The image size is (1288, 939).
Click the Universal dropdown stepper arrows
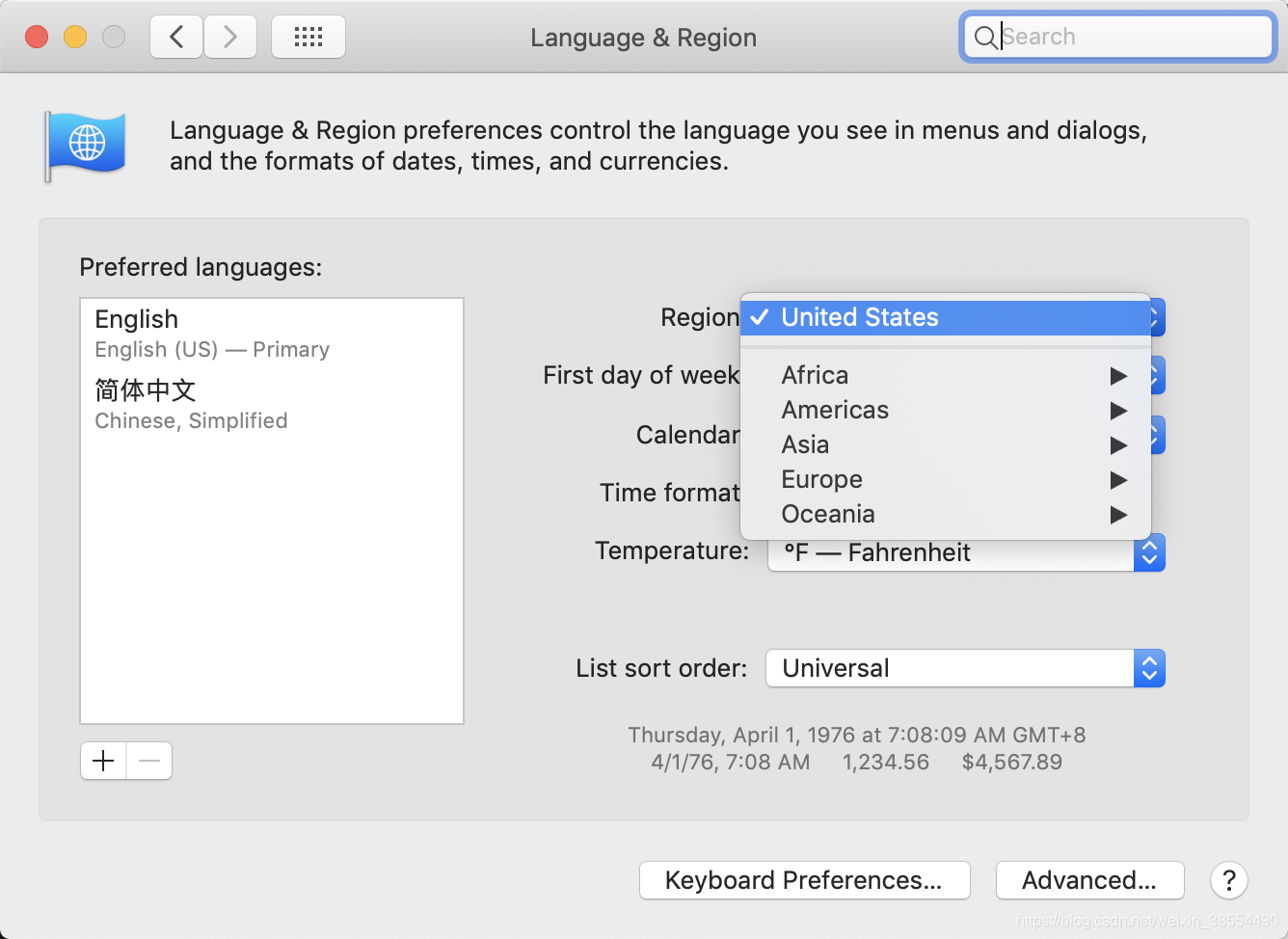[1148, 668]
